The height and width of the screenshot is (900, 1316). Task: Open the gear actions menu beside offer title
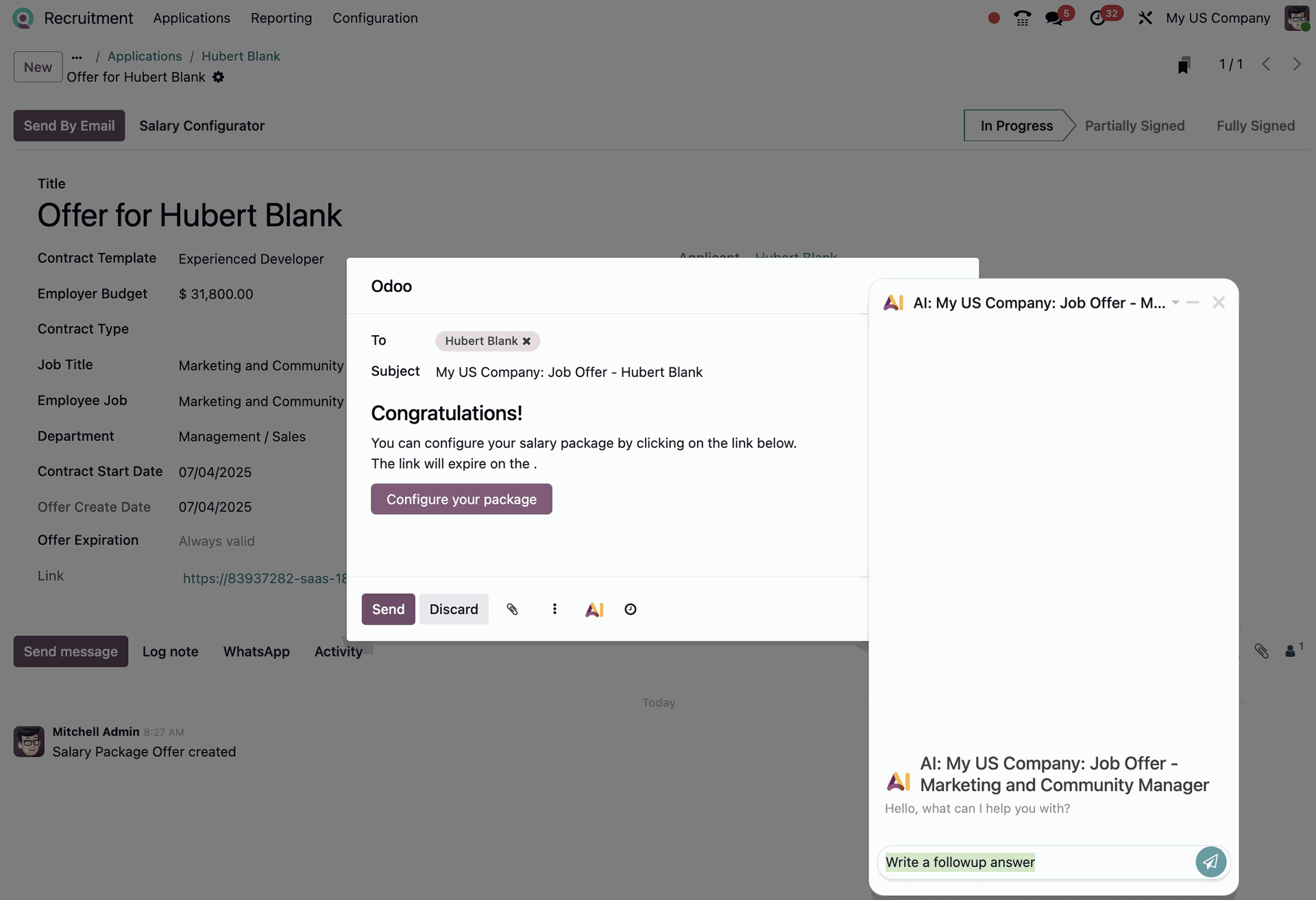click(218, 77)
